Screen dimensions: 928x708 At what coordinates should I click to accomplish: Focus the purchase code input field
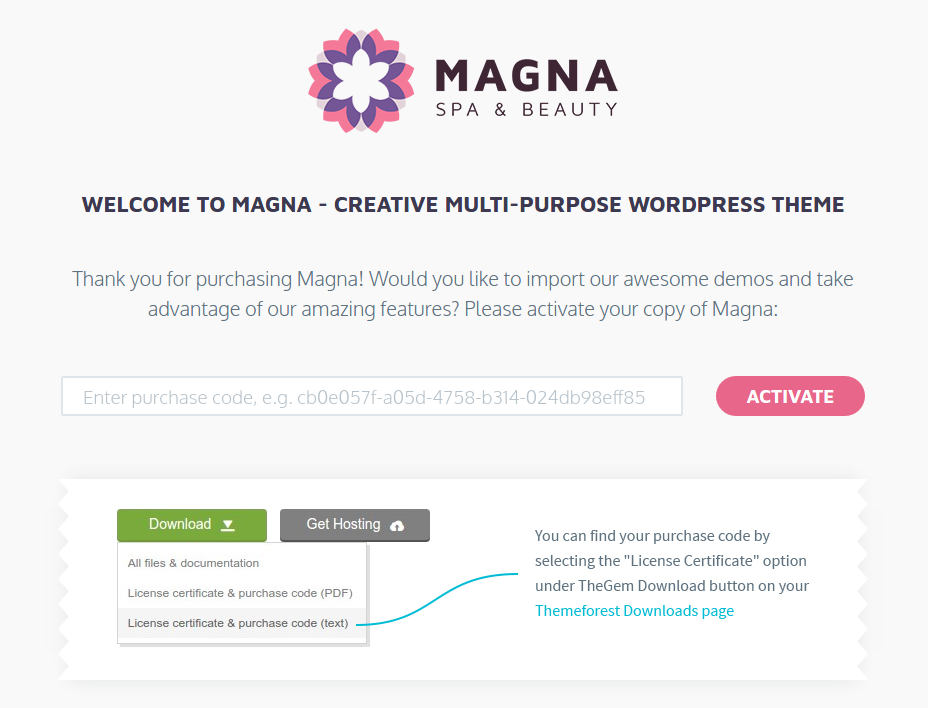point(372,396)
